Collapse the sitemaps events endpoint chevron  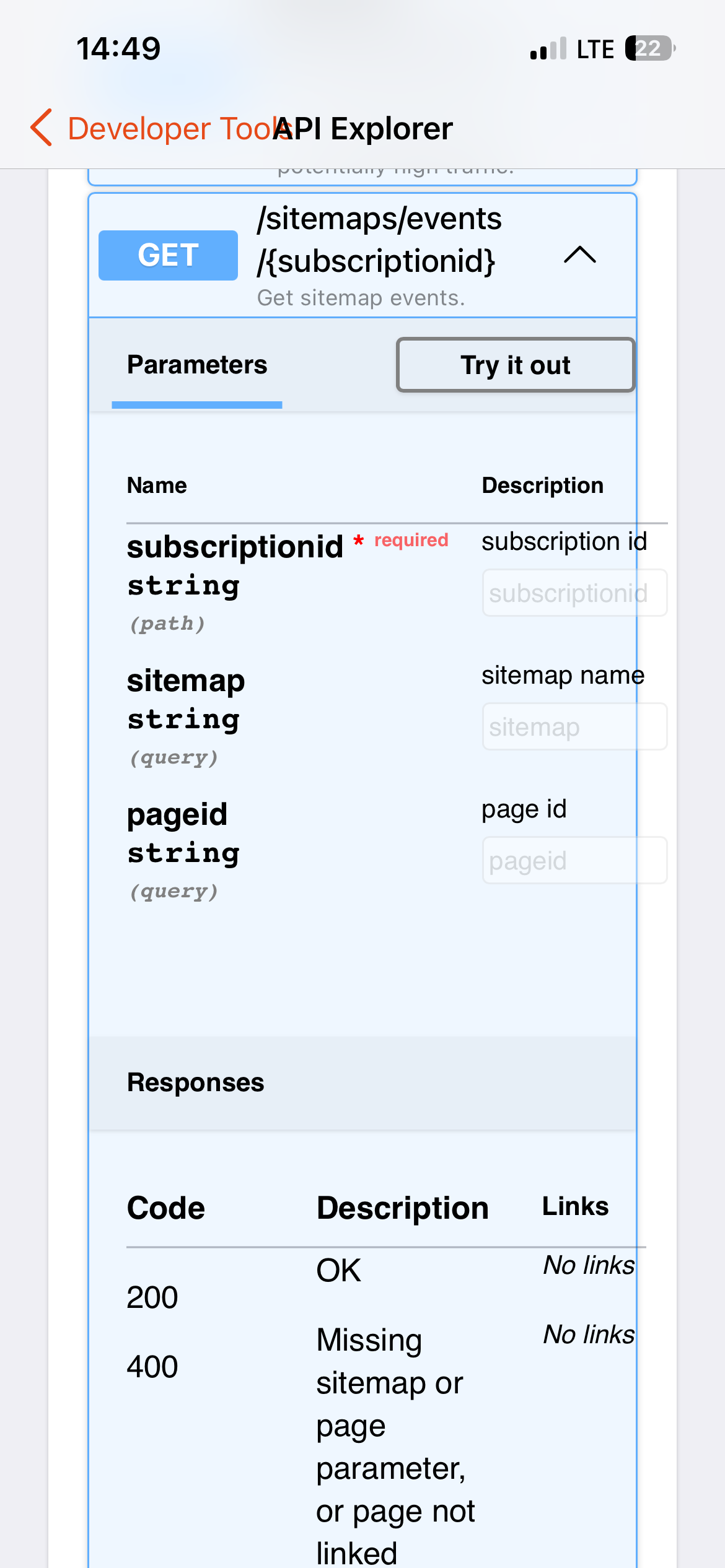[579, 255]
